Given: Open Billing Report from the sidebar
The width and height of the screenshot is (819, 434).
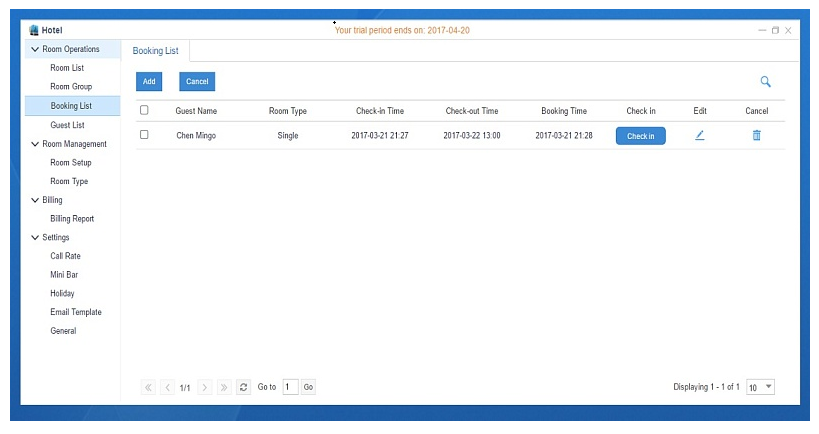Looking at the screenshot, I should pyautogui.click(x=72, y=218).
